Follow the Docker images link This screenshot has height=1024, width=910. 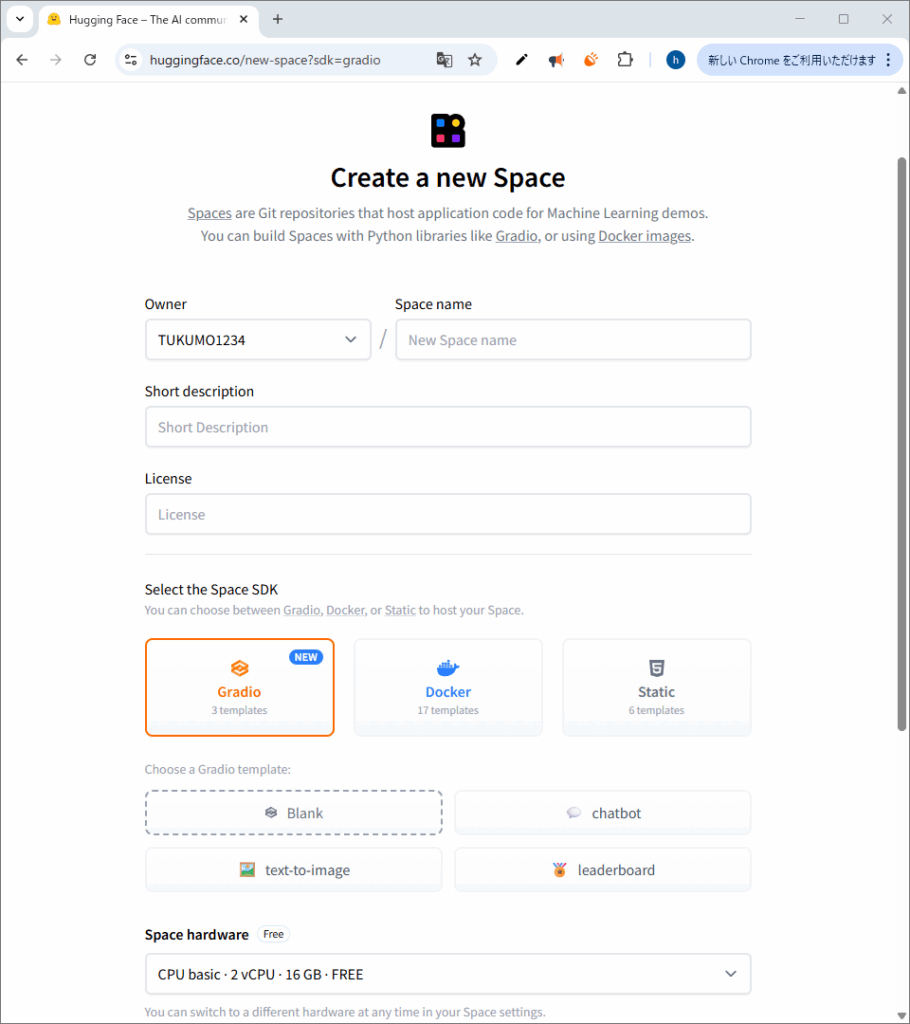(644, 236)
